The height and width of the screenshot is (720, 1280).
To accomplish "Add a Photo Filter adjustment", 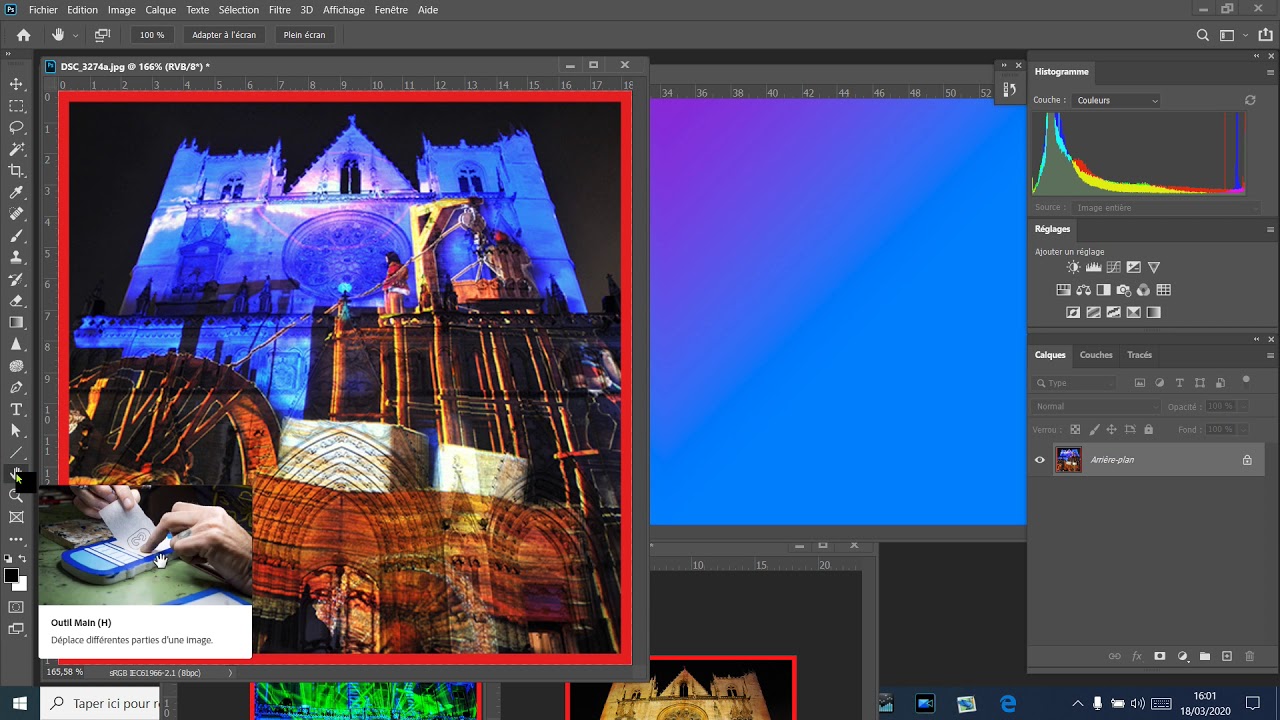I will [x=1124, y=290].
